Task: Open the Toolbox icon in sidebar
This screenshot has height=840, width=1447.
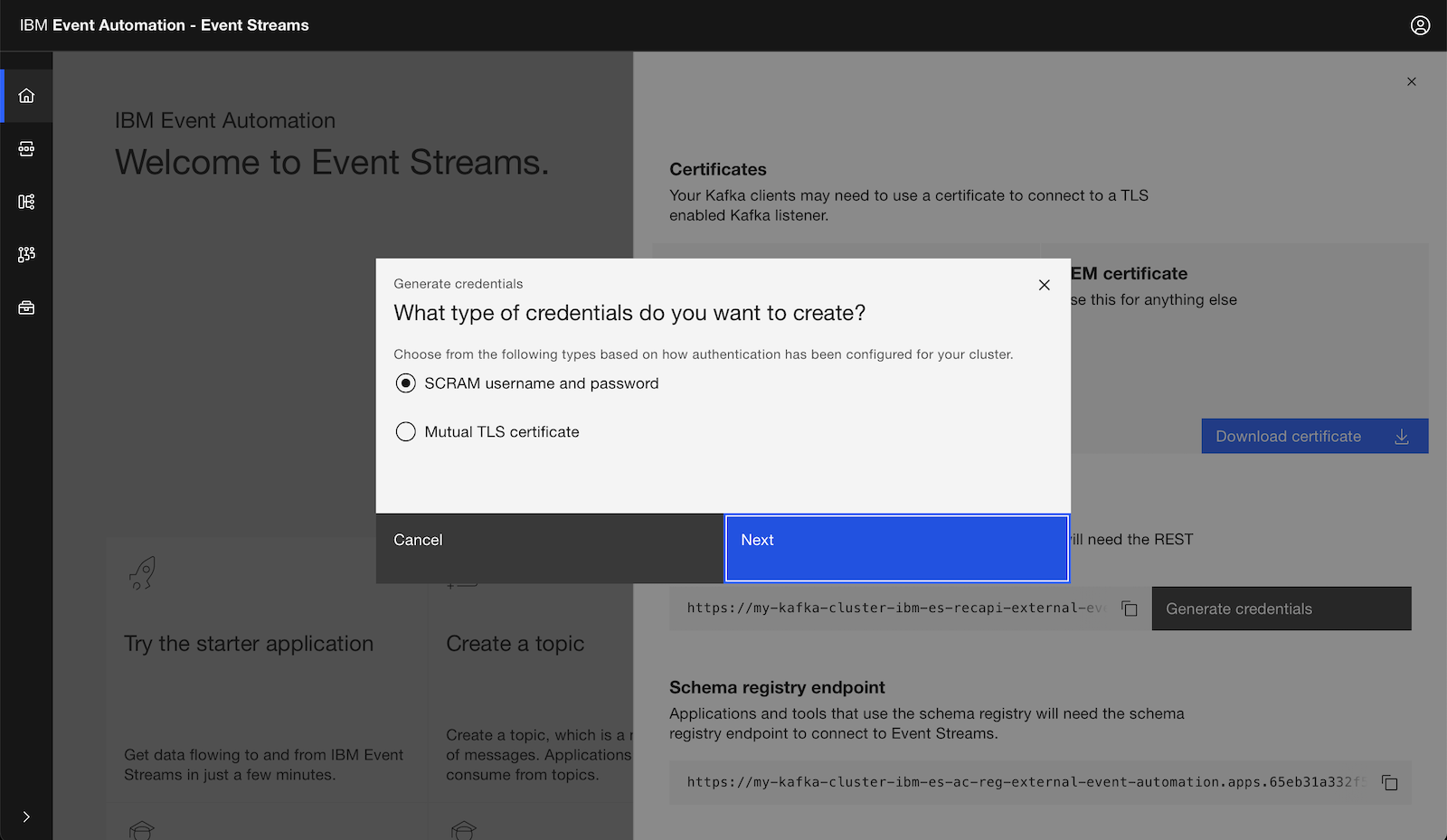Action: (26, 308)
